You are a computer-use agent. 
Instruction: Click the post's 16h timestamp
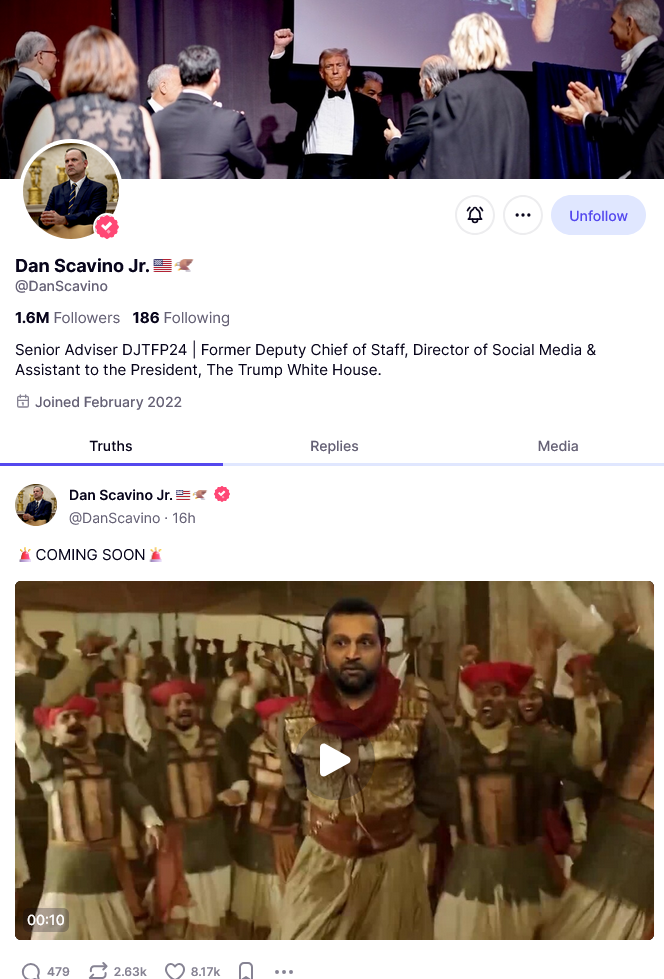pyautogui.click(x=184, y=518)
